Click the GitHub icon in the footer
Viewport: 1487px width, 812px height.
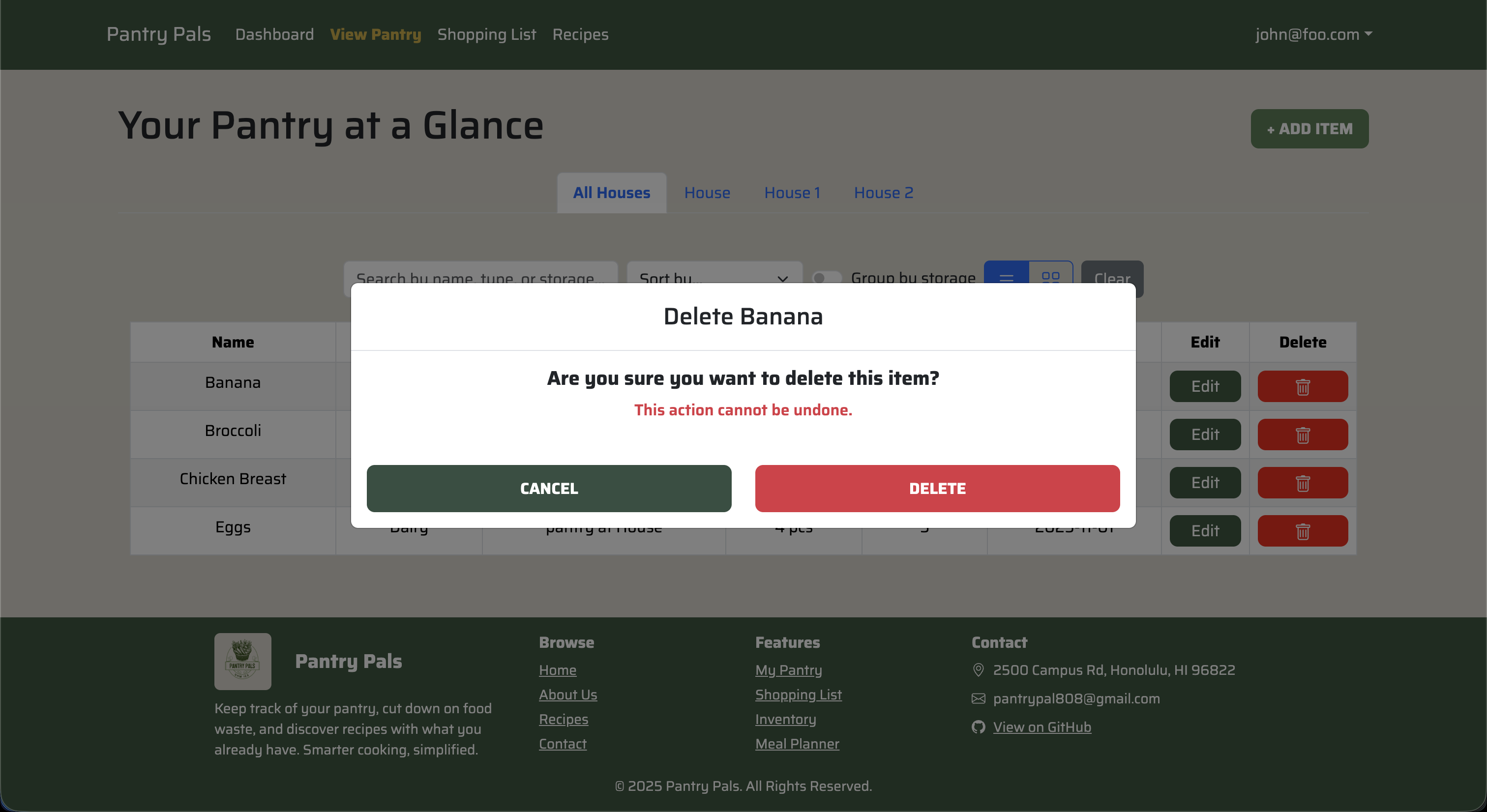coord(979,726)
